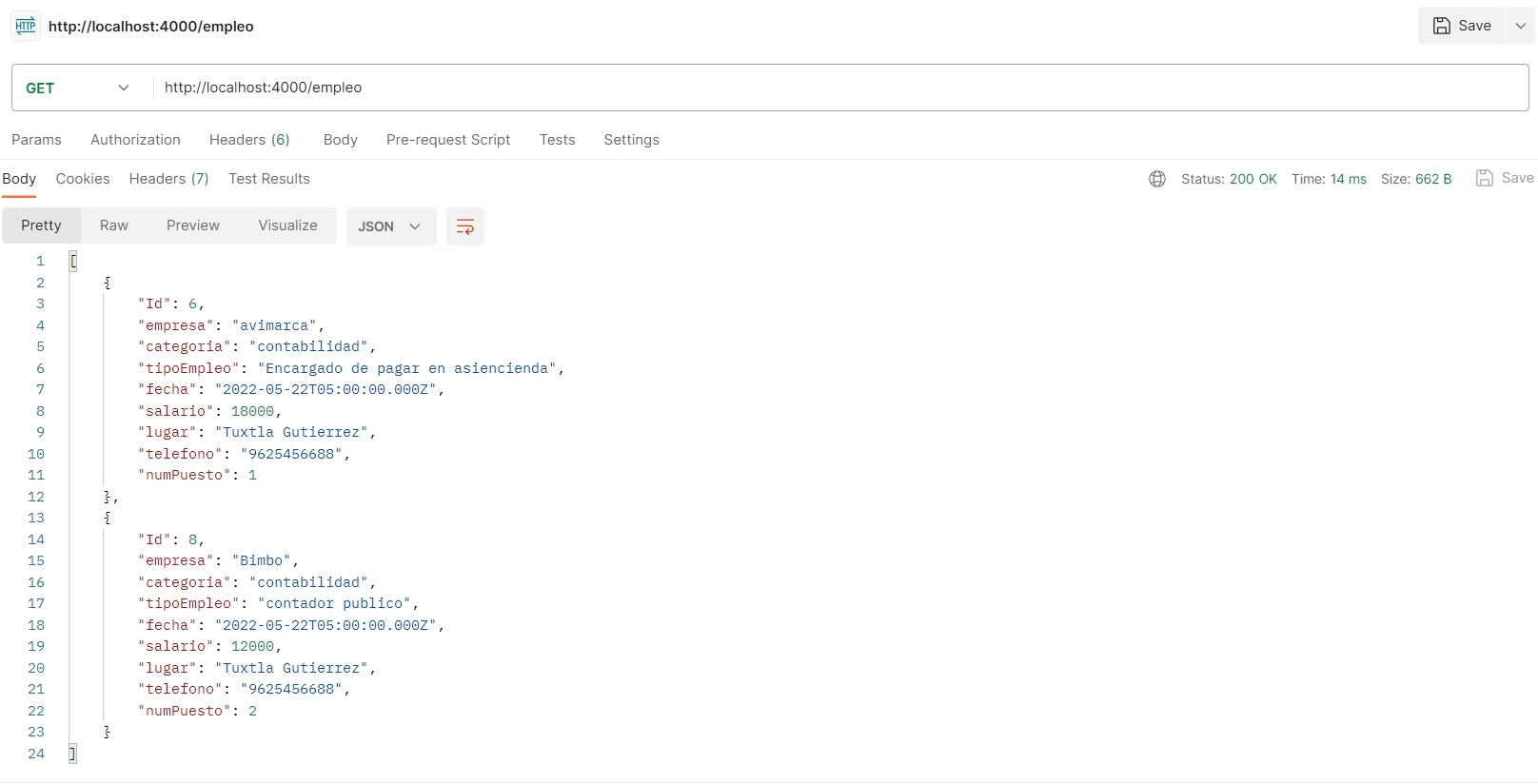Image resolution: width=1538 pixels, height=784 pixels.
Task: Click the "categoria" value on line 16
Action: [x=308, y=582]
